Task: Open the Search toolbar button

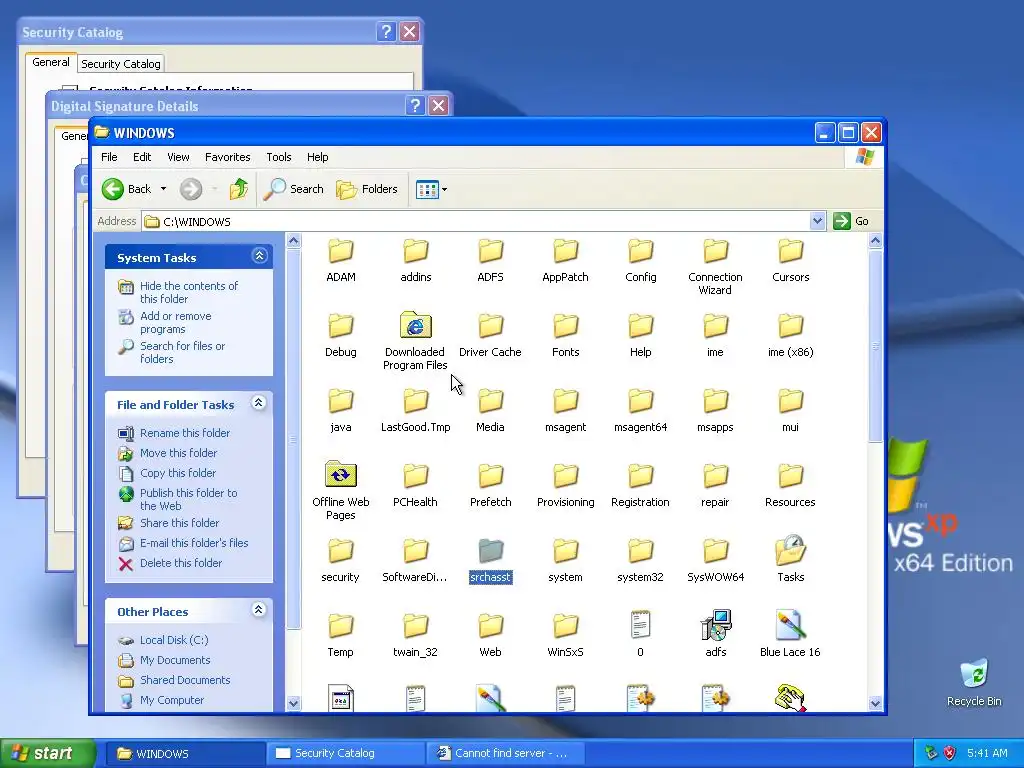Action: pyautogui.click(x=293, y=189)
